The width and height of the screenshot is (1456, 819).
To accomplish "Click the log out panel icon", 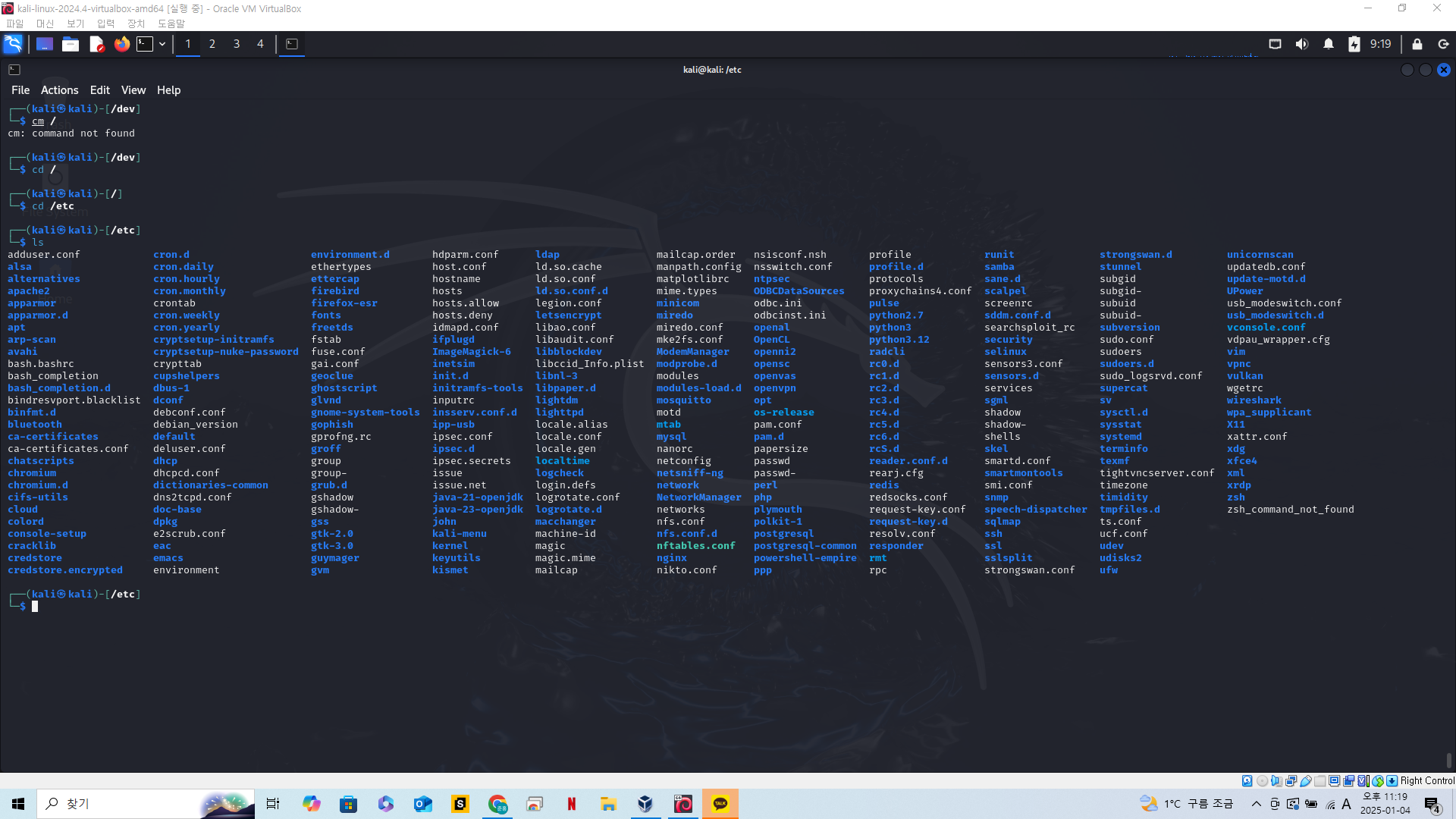I will click(x=1443, y=44).
